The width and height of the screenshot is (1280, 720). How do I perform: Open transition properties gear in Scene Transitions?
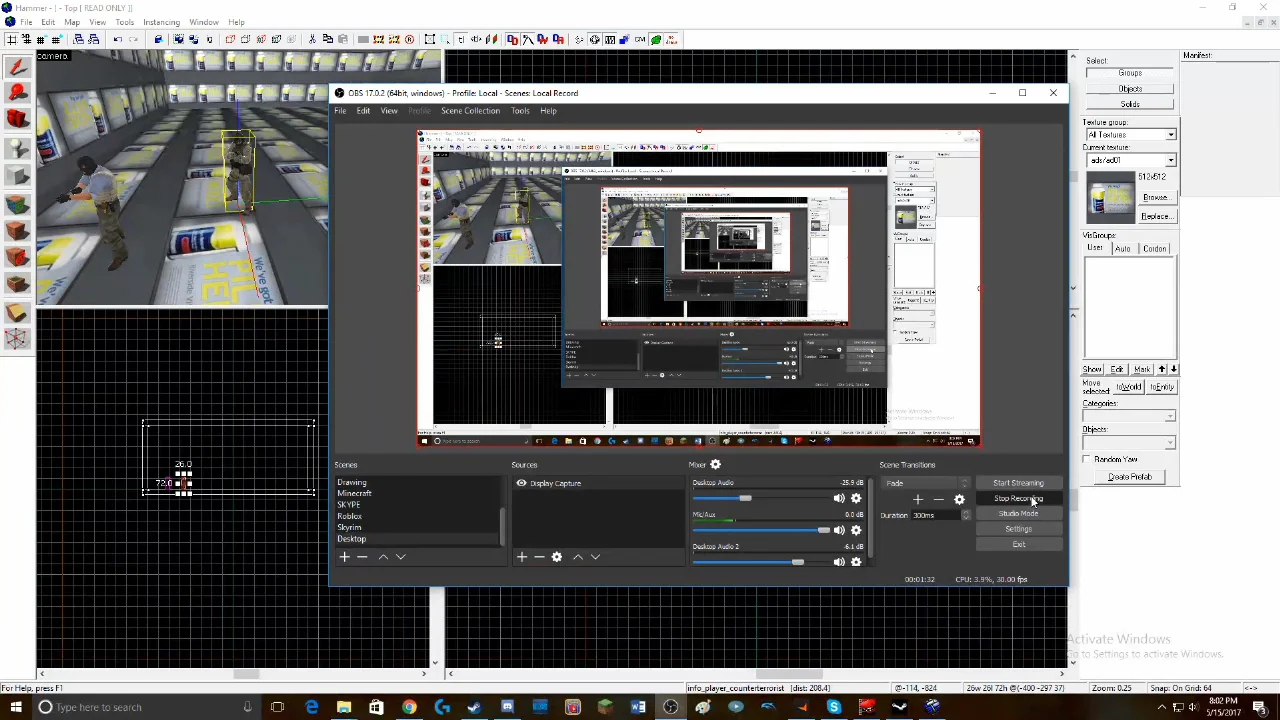click(959, 499)
